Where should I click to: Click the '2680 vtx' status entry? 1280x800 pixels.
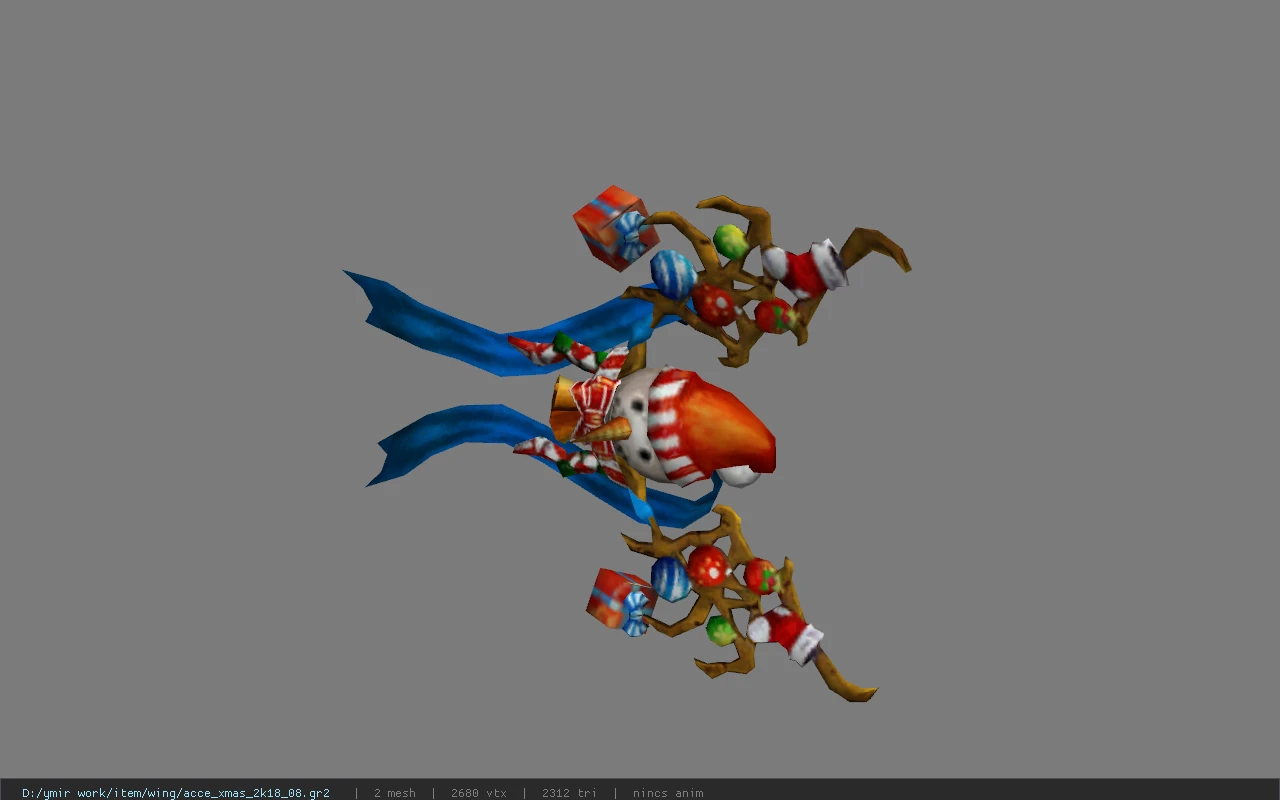tap(478, 793)
